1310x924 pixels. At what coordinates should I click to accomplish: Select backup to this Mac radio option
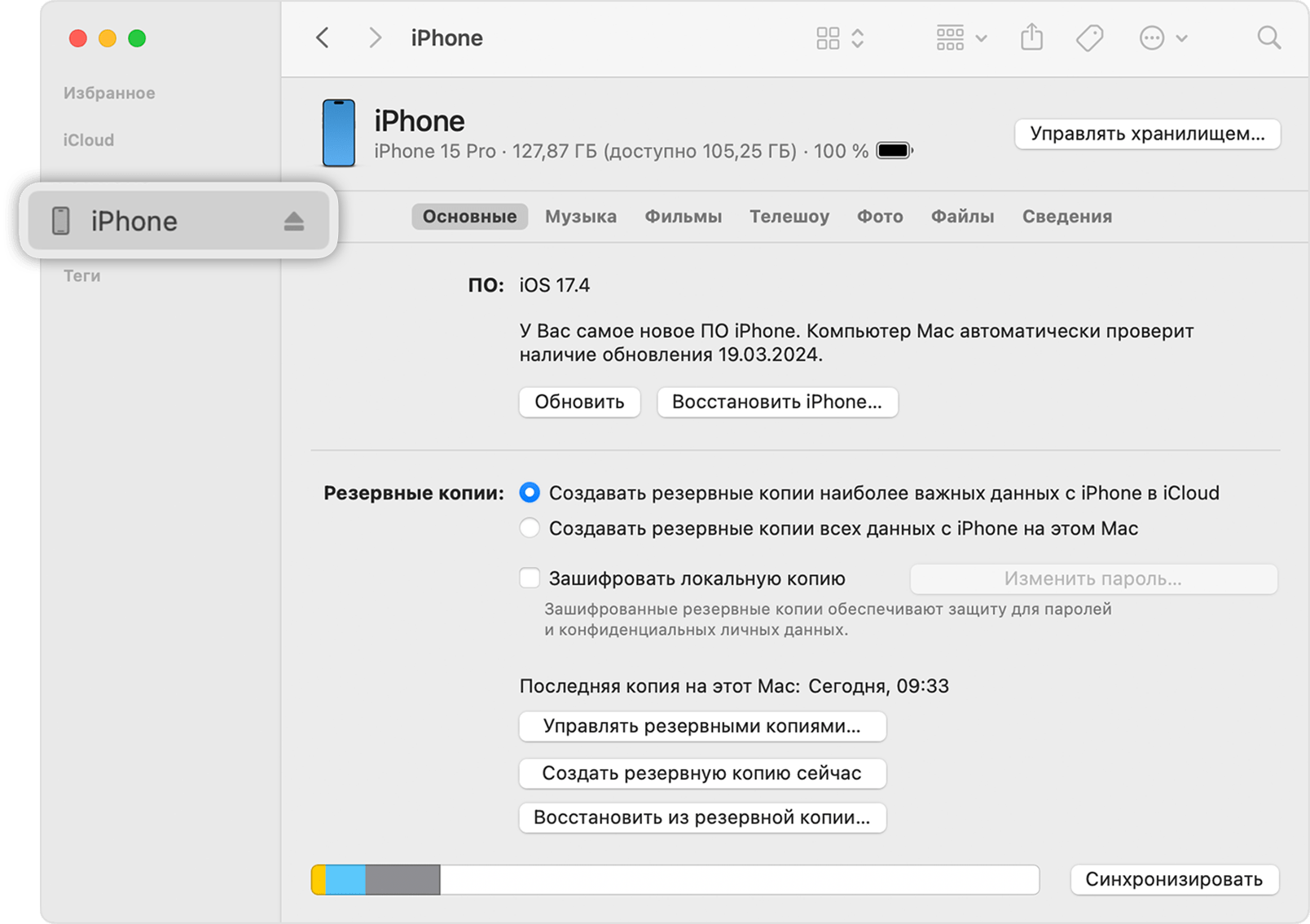point(530,528)
